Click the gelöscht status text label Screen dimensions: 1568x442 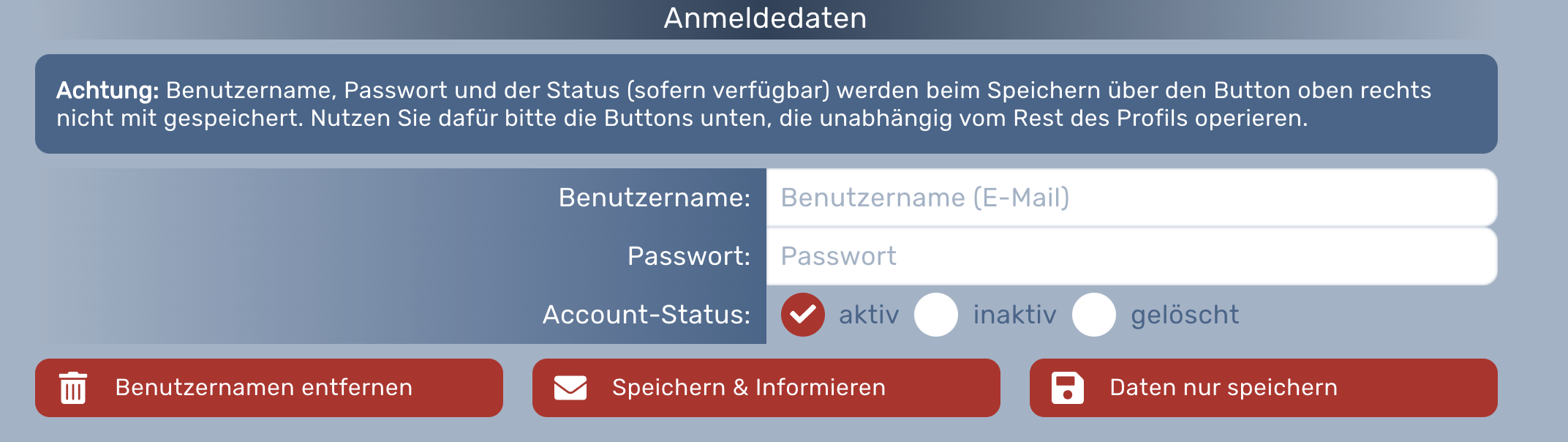pyautogui.click(x=1185, y=315)
